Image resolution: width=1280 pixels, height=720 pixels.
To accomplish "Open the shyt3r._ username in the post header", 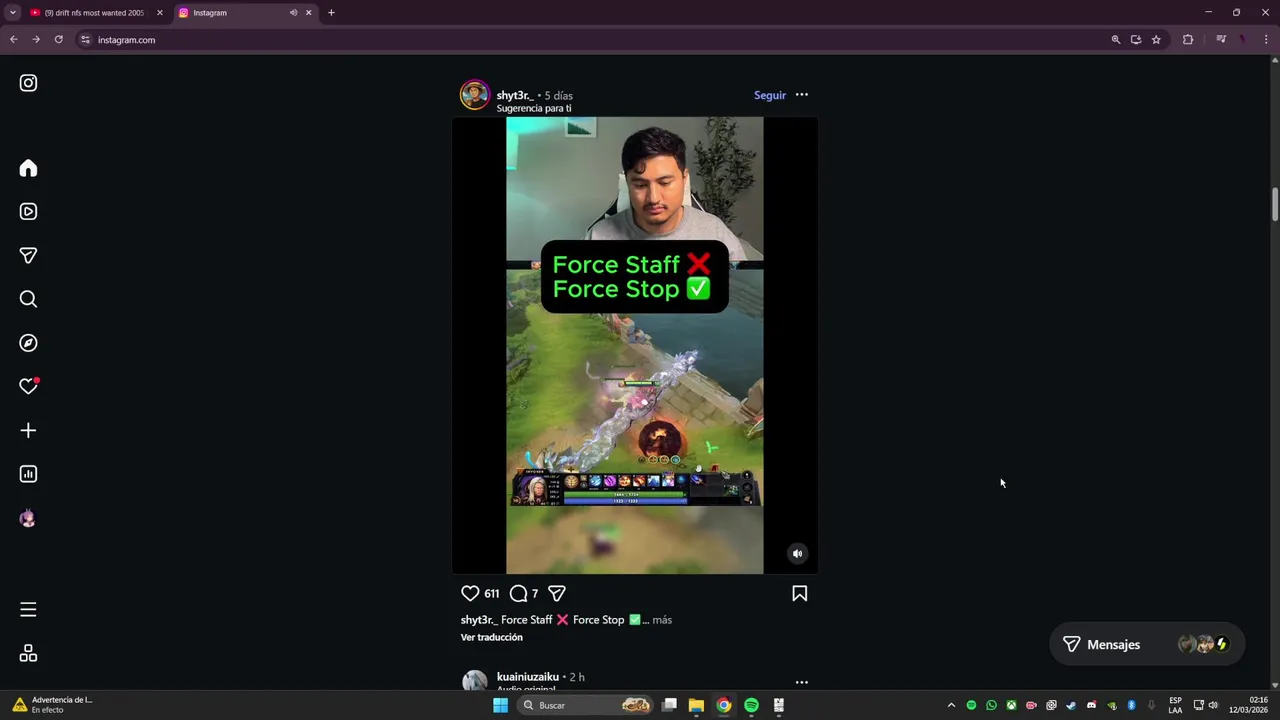I will point(515,95).
